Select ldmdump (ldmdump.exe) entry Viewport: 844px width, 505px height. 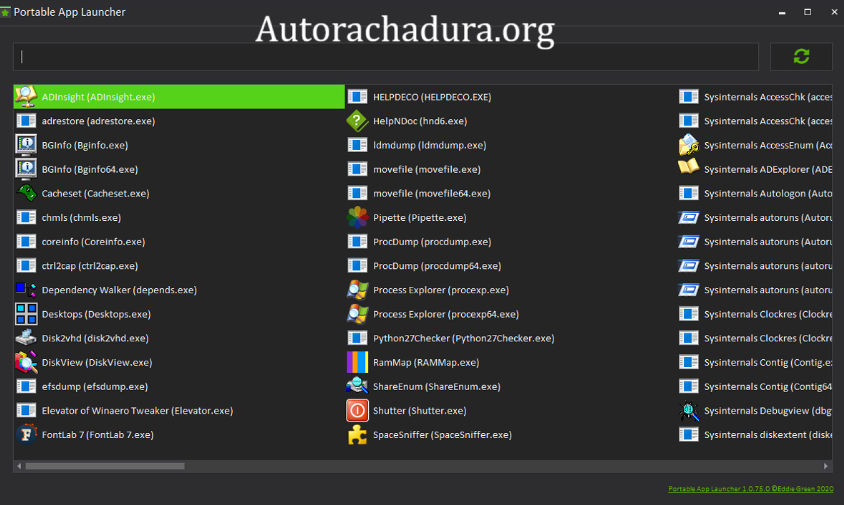[x=510, y=145]
